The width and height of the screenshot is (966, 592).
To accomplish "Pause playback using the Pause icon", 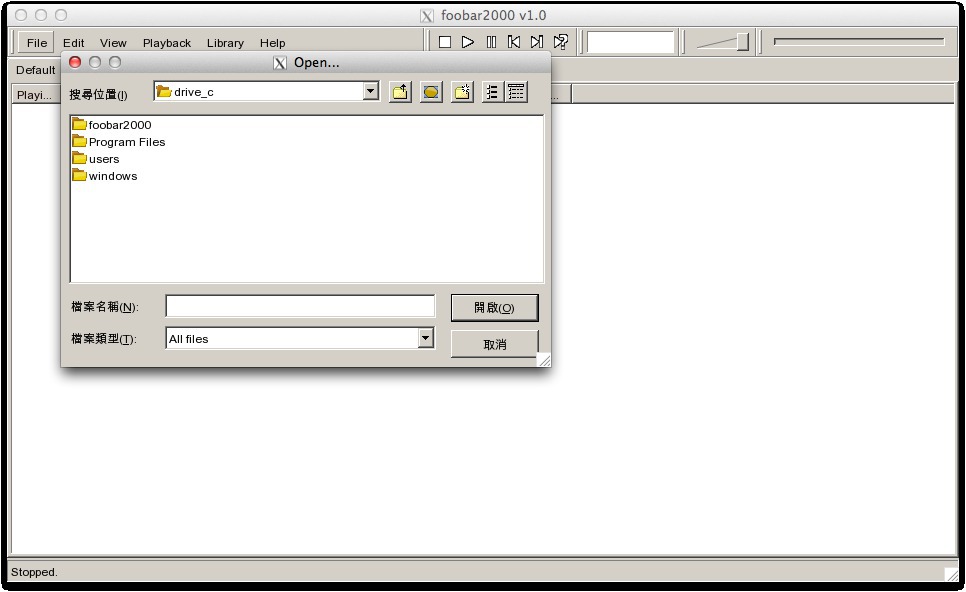I will point(491,42).
